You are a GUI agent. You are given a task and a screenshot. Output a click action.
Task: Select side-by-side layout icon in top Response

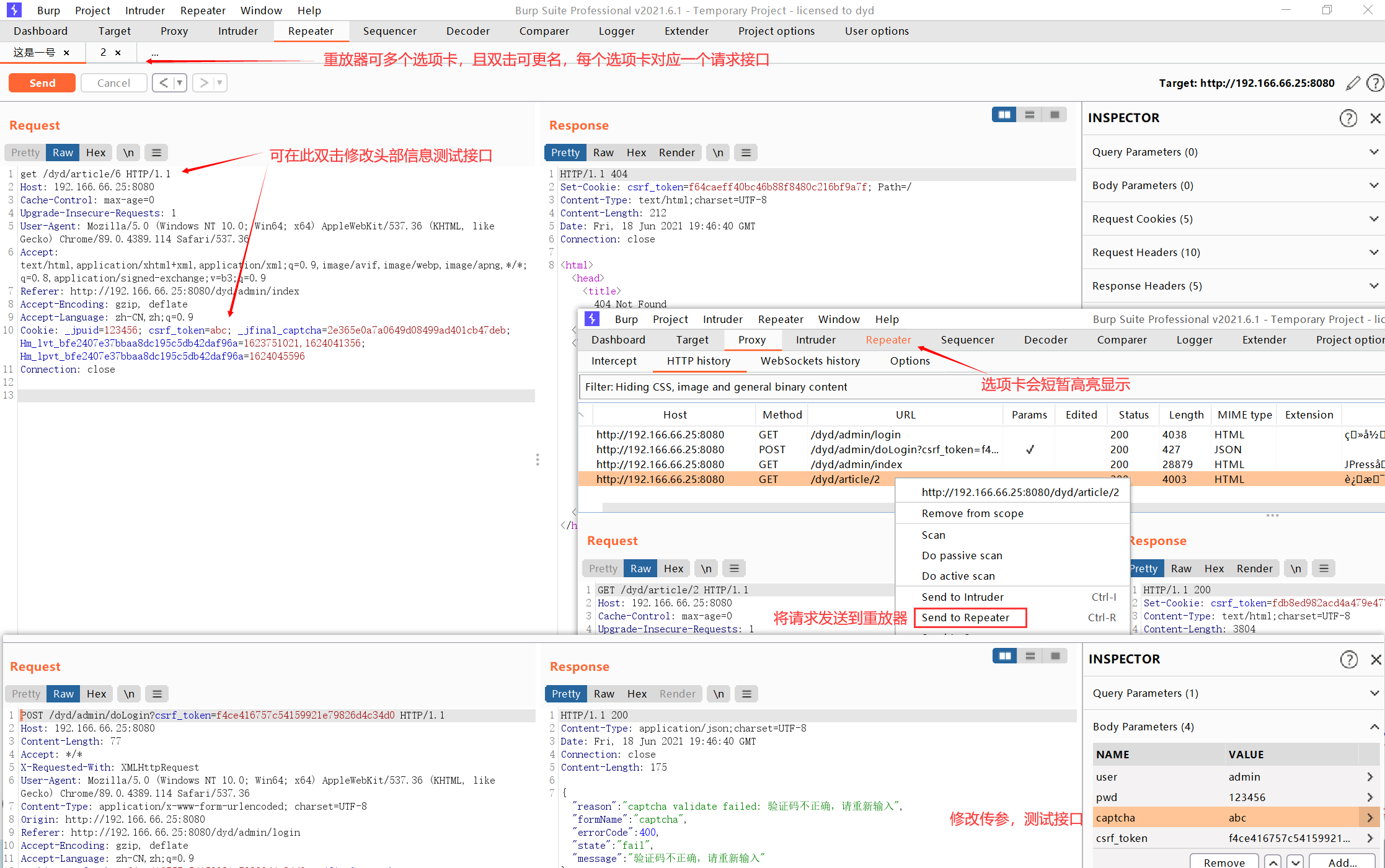tap(1004, 115)
